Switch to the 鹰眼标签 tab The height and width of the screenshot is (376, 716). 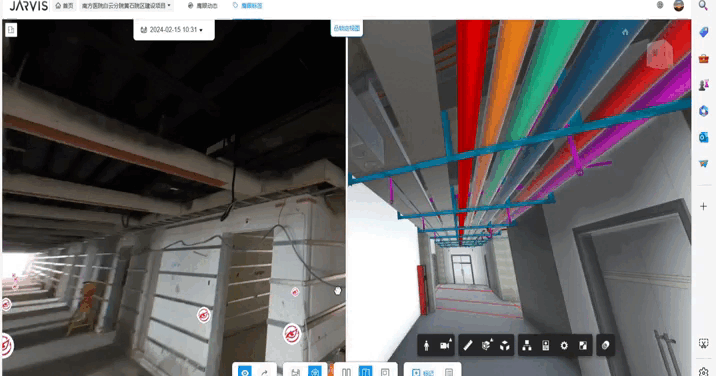[x=247, y=6]
